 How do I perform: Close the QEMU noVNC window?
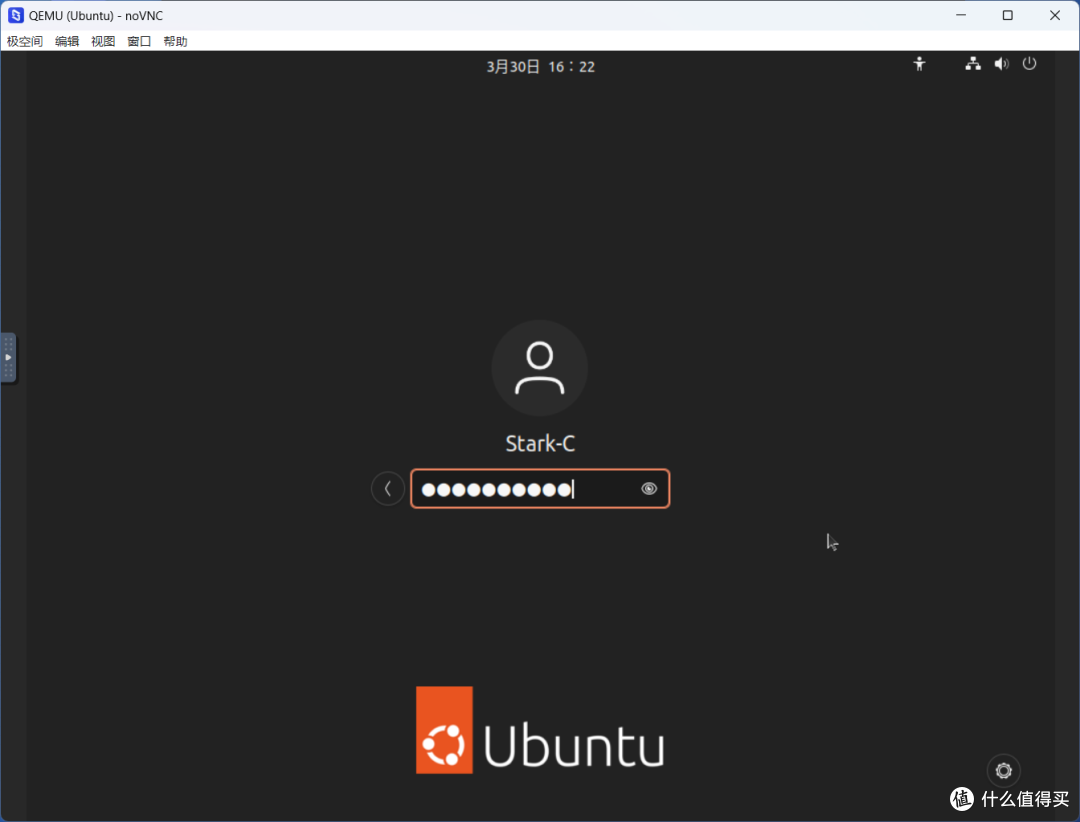[1055, 15]
